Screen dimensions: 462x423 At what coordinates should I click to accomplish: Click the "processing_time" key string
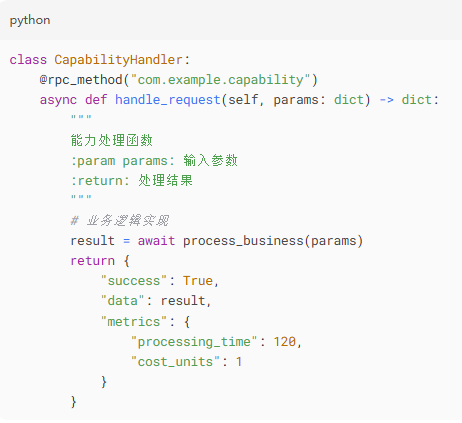coord(194,342)
